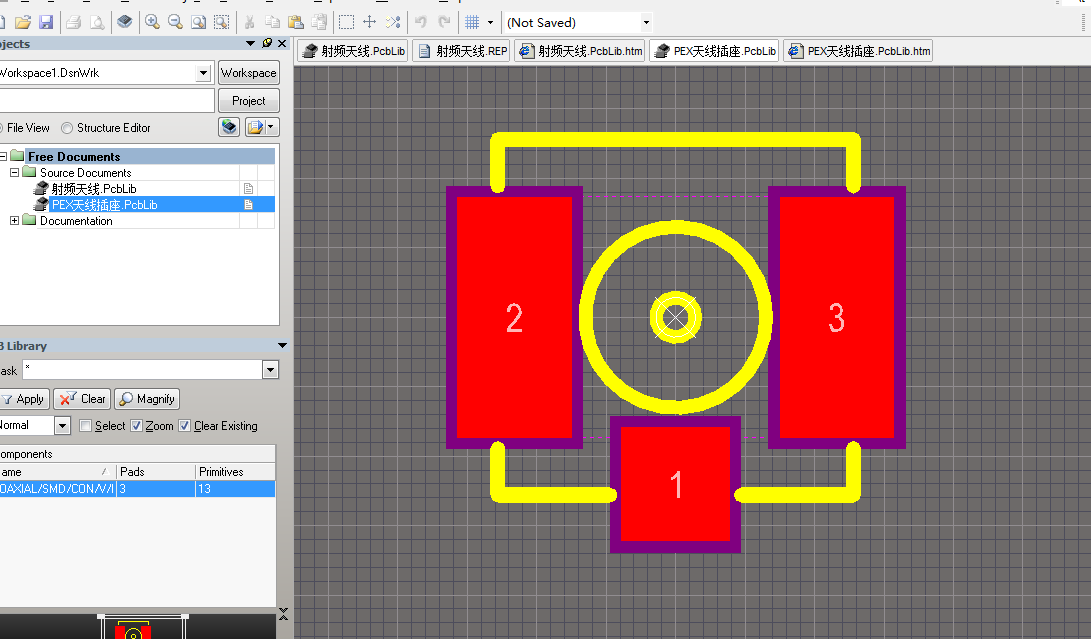Fit document with the zoom-fit icon
This screenshot has width=1091, height=639.
tap(198, 22)
